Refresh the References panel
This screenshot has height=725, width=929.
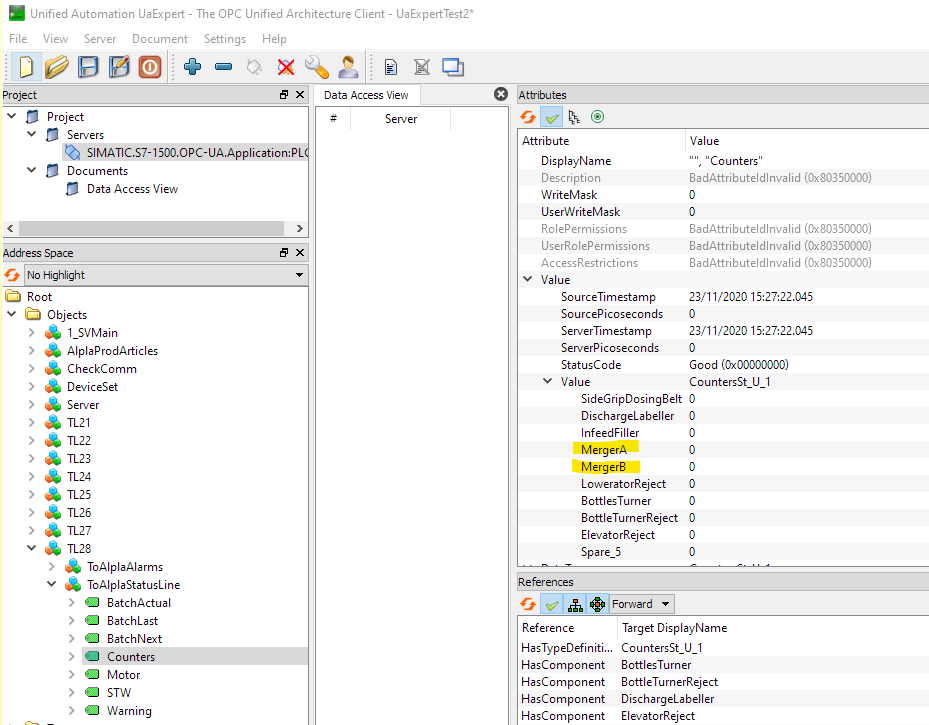point(528,604)
